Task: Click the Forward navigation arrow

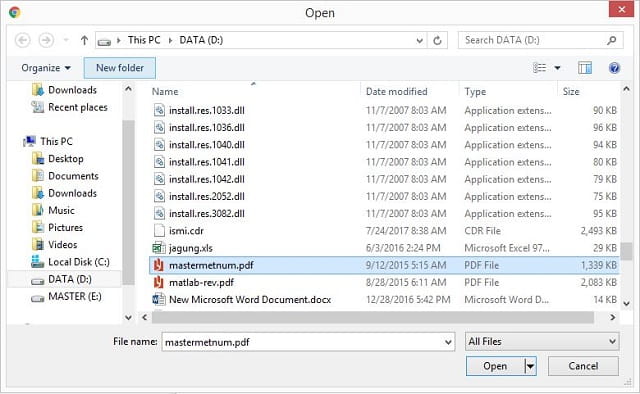Action: 46,40
